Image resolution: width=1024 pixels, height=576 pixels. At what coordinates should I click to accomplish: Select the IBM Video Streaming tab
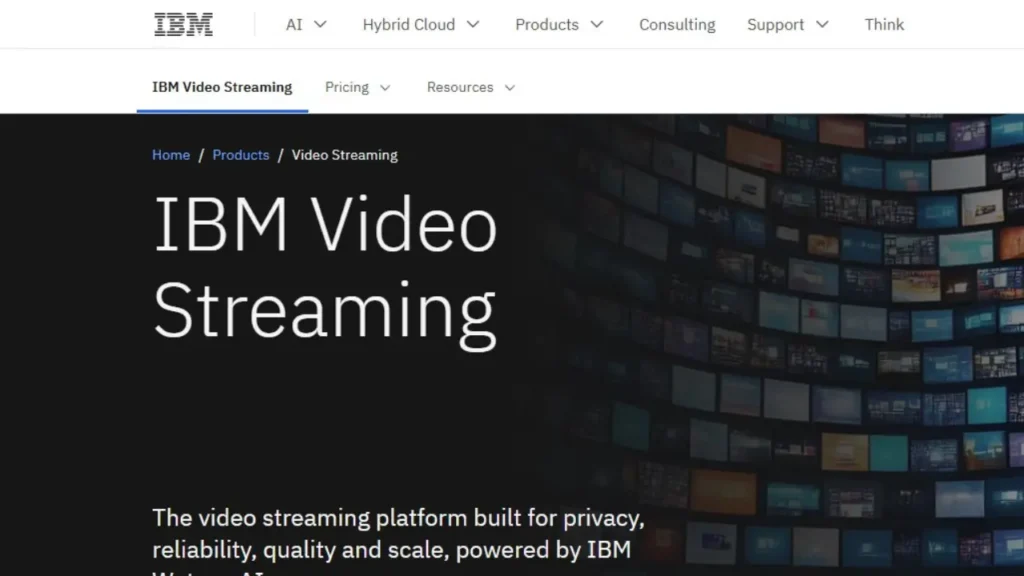point(222,88)
